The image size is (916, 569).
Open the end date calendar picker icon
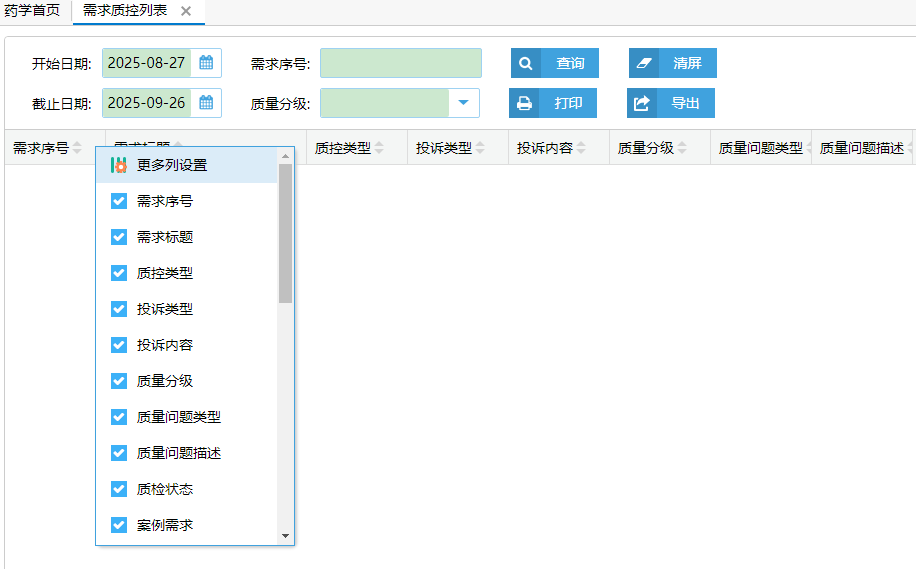pos(206,103)
